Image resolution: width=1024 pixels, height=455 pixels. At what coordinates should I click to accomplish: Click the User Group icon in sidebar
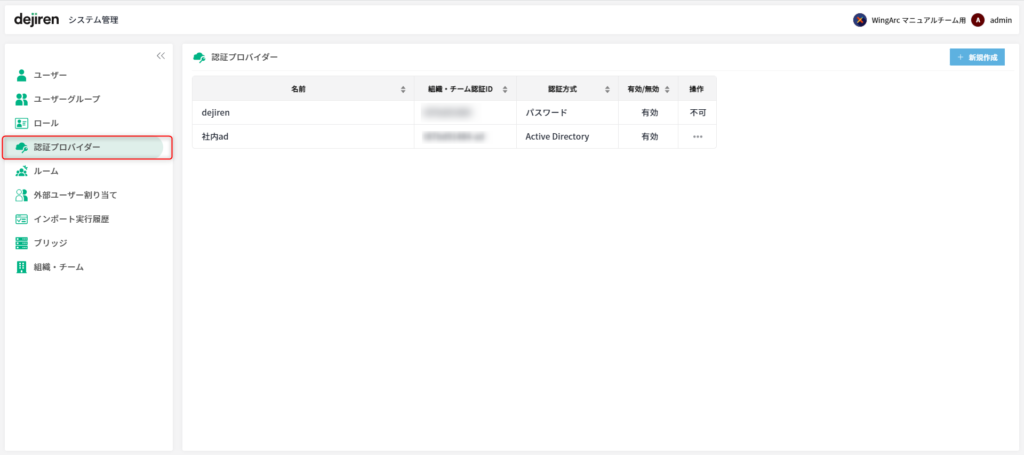(x=22, y=99)
